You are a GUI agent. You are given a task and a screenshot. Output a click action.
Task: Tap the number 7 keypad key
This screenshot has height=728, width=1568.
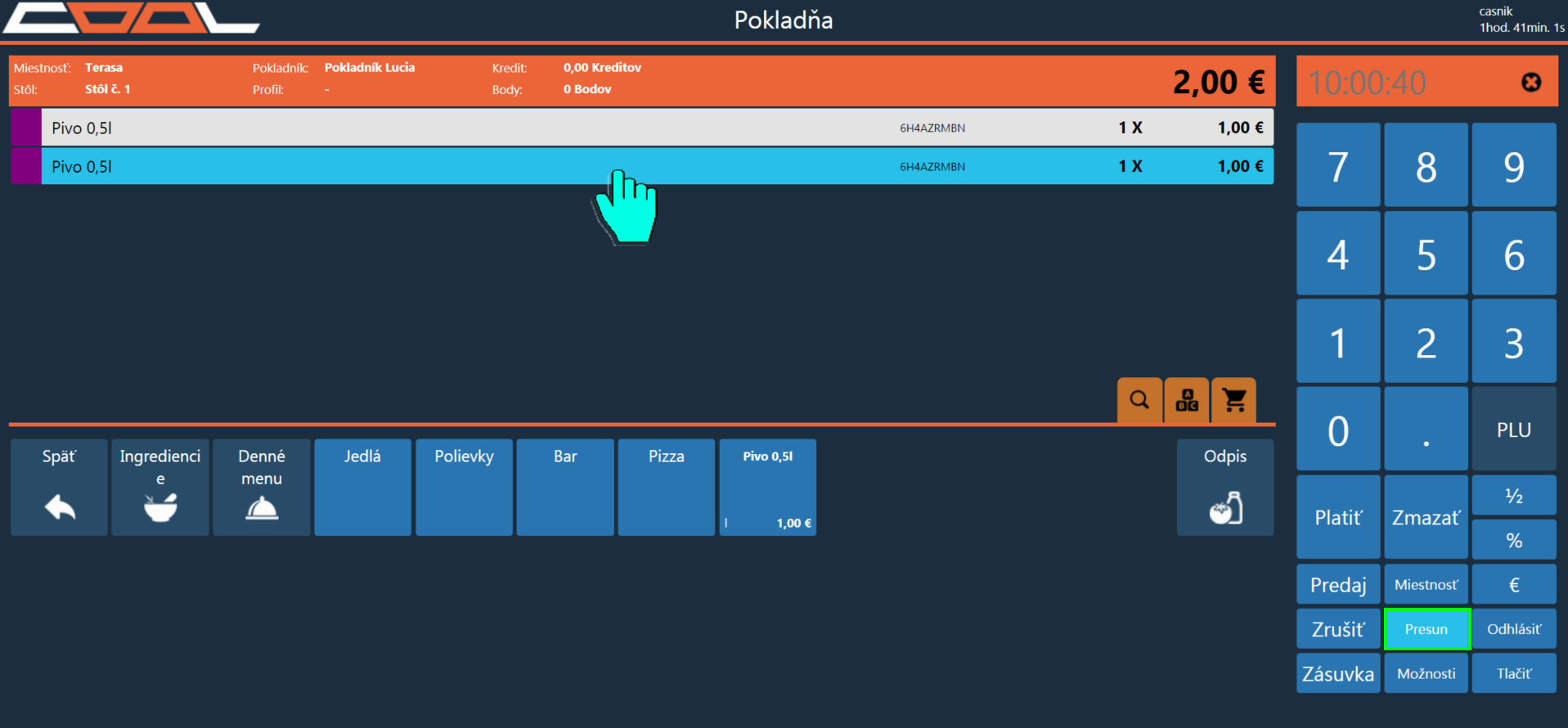(x=1338, y=166)
